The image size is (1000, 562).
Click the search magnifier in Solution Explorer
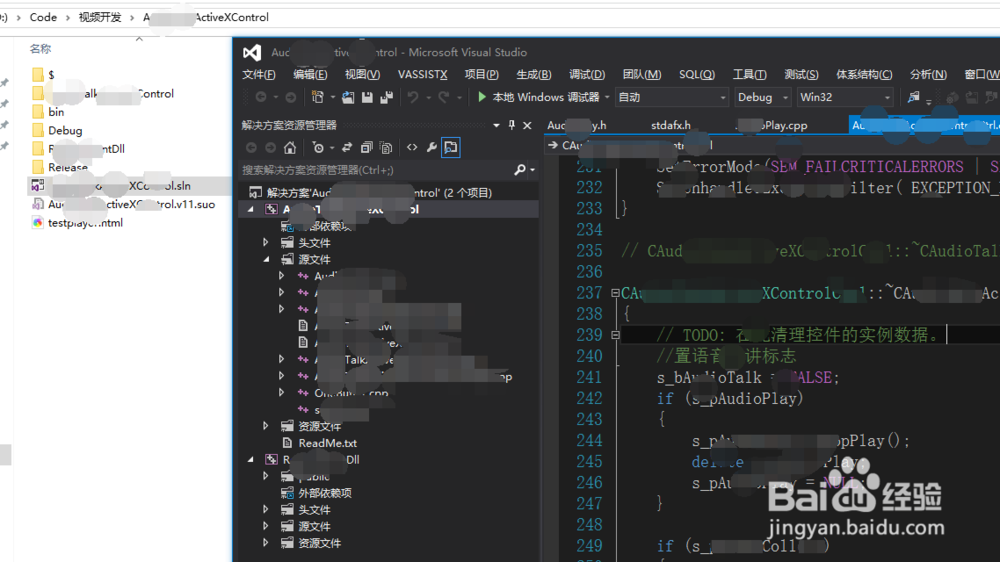pyautogui.click(x=520, y=170)
